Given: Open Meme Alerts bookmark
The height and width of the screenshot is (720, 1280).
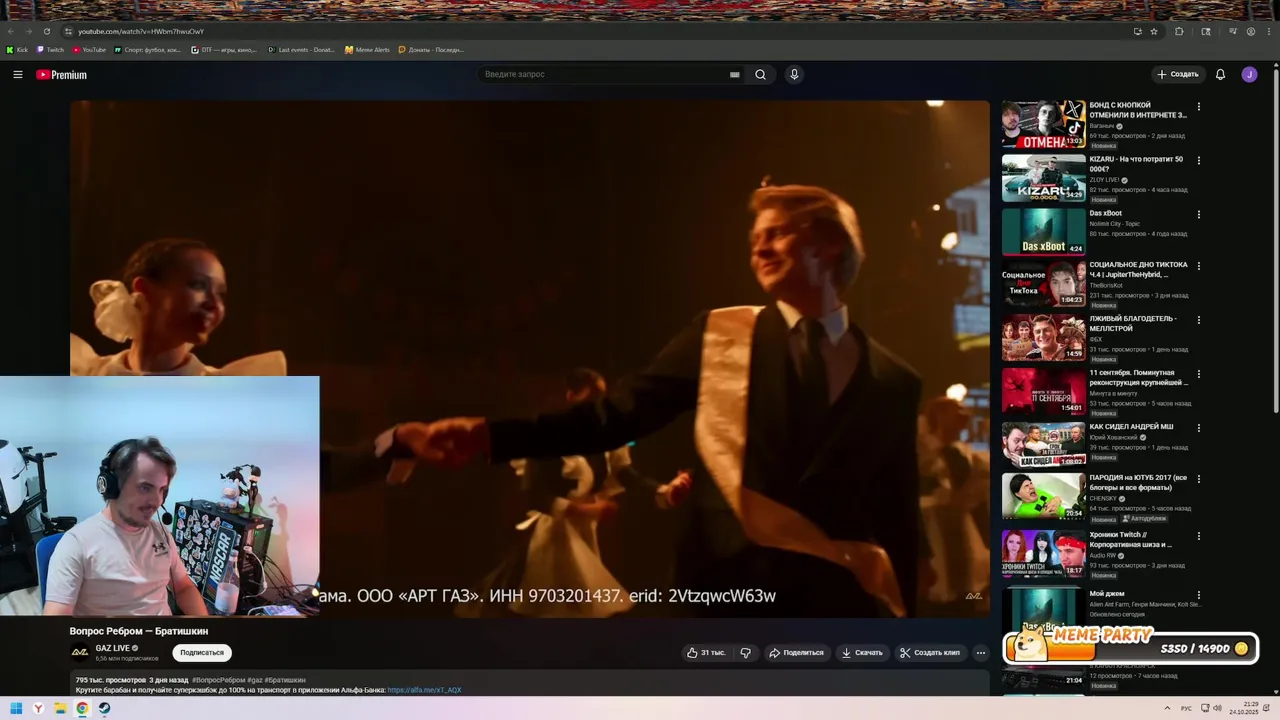Looking at the screenshot, I should 367,49.
